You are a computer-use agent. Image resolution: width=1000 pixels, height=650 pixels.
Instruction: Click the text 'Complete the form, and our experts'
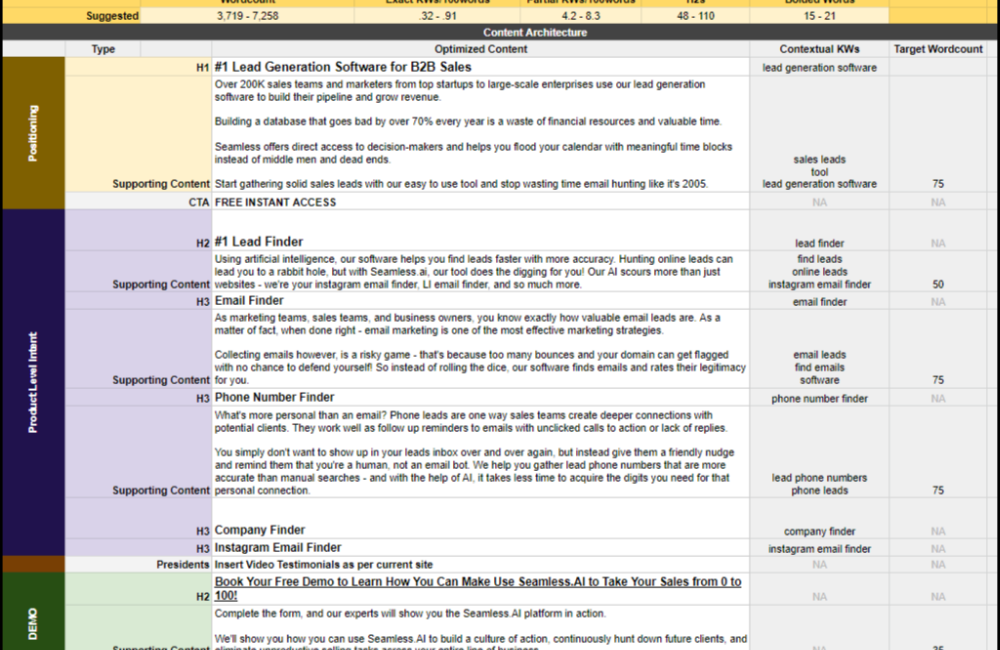(410, 614)
